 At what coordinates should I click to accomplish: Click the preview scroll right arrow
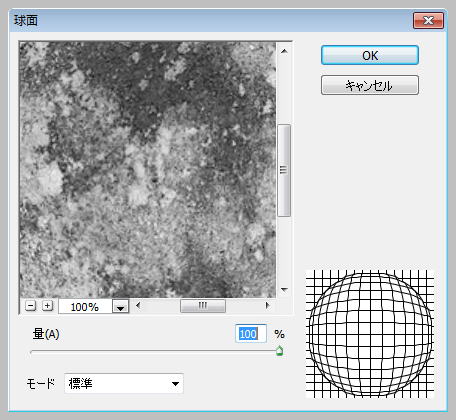267,305
